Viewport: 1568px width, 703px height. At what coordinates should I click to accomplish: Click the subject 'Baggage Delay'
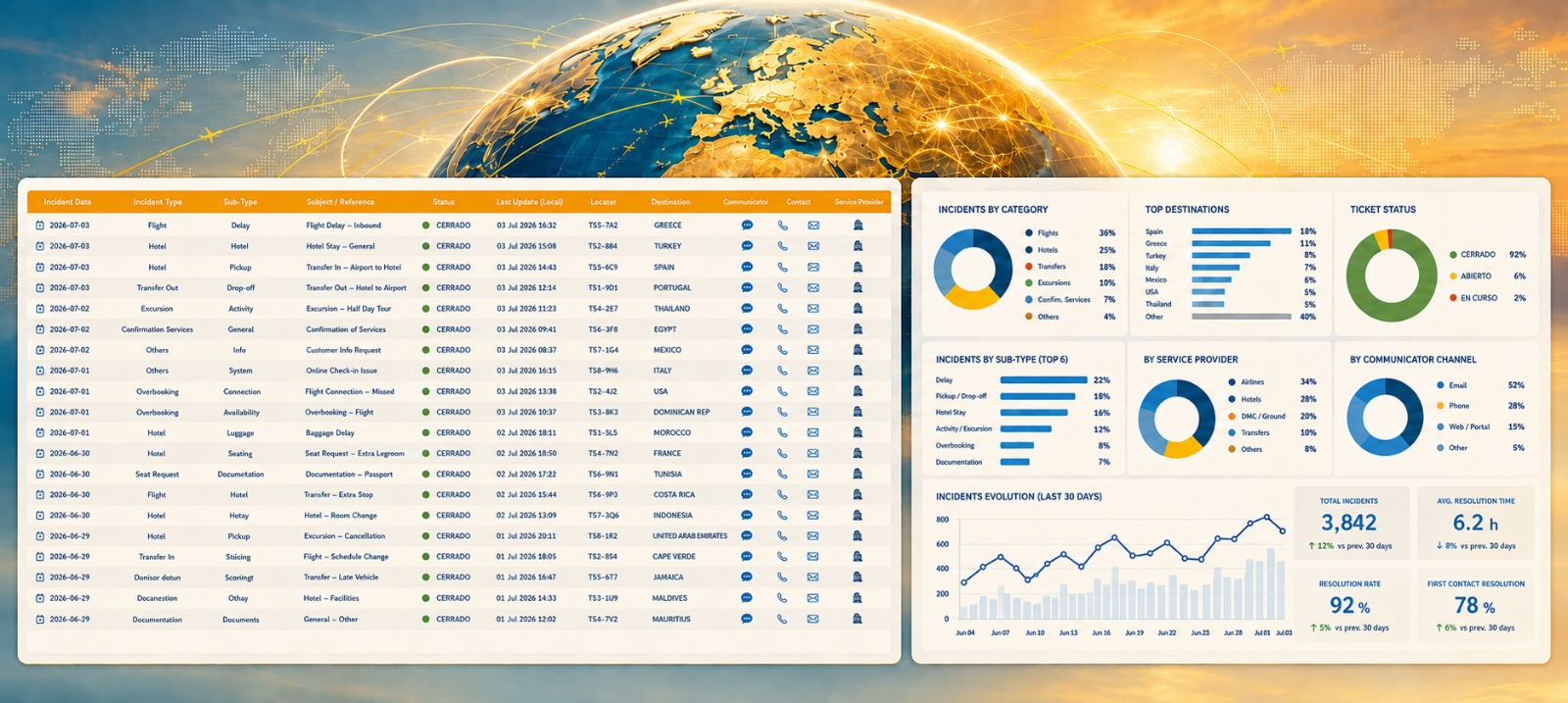tap(329, 432)
